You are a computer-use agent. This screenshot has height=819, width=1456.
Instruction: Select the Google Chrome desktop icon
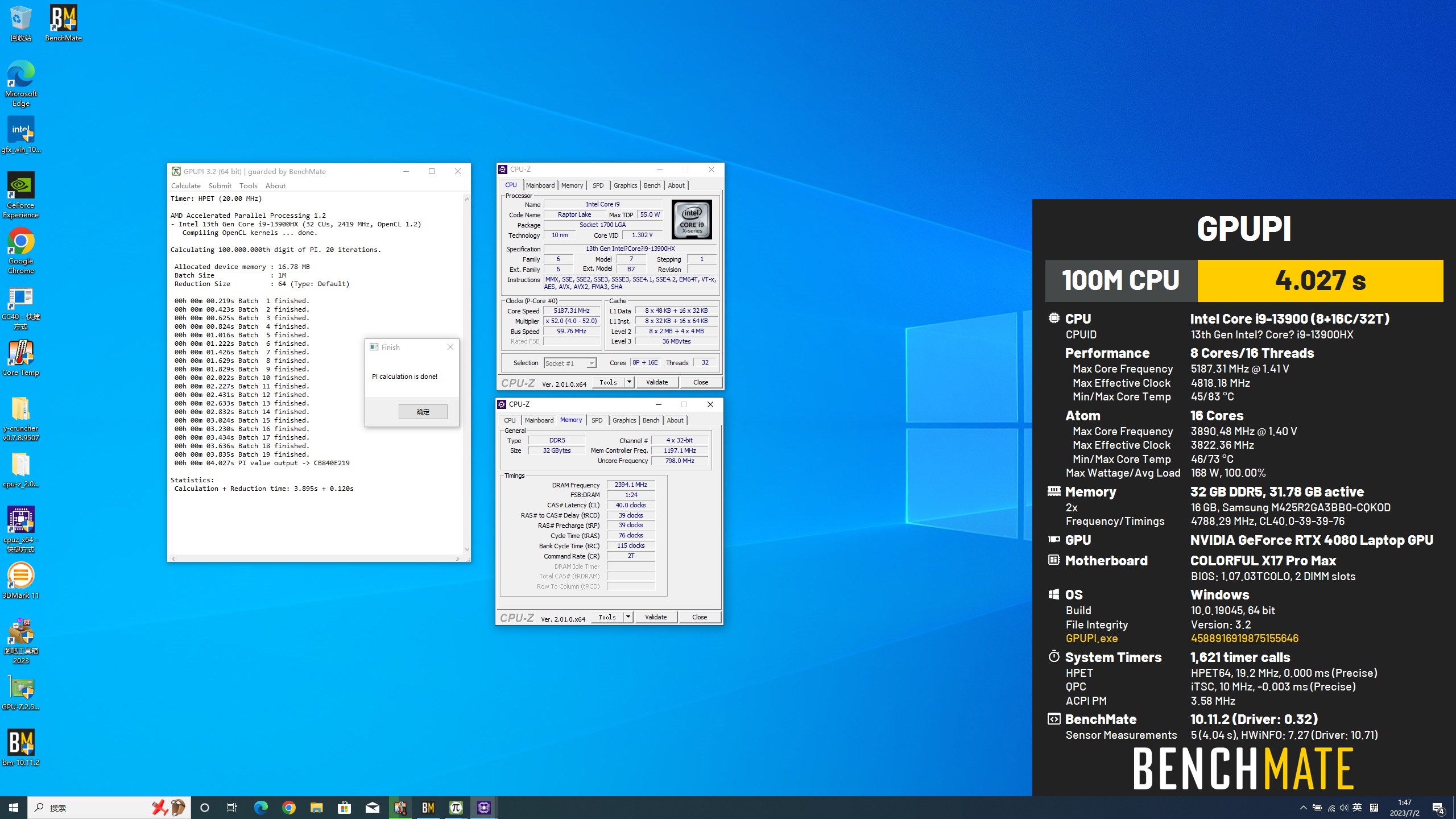coord(20,251)
